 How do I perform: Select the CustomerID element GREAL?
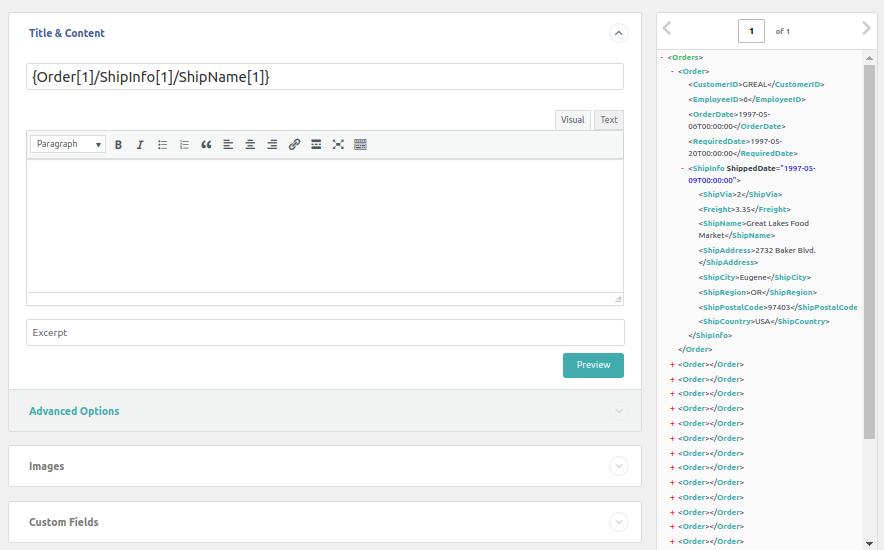coord(756,85)
